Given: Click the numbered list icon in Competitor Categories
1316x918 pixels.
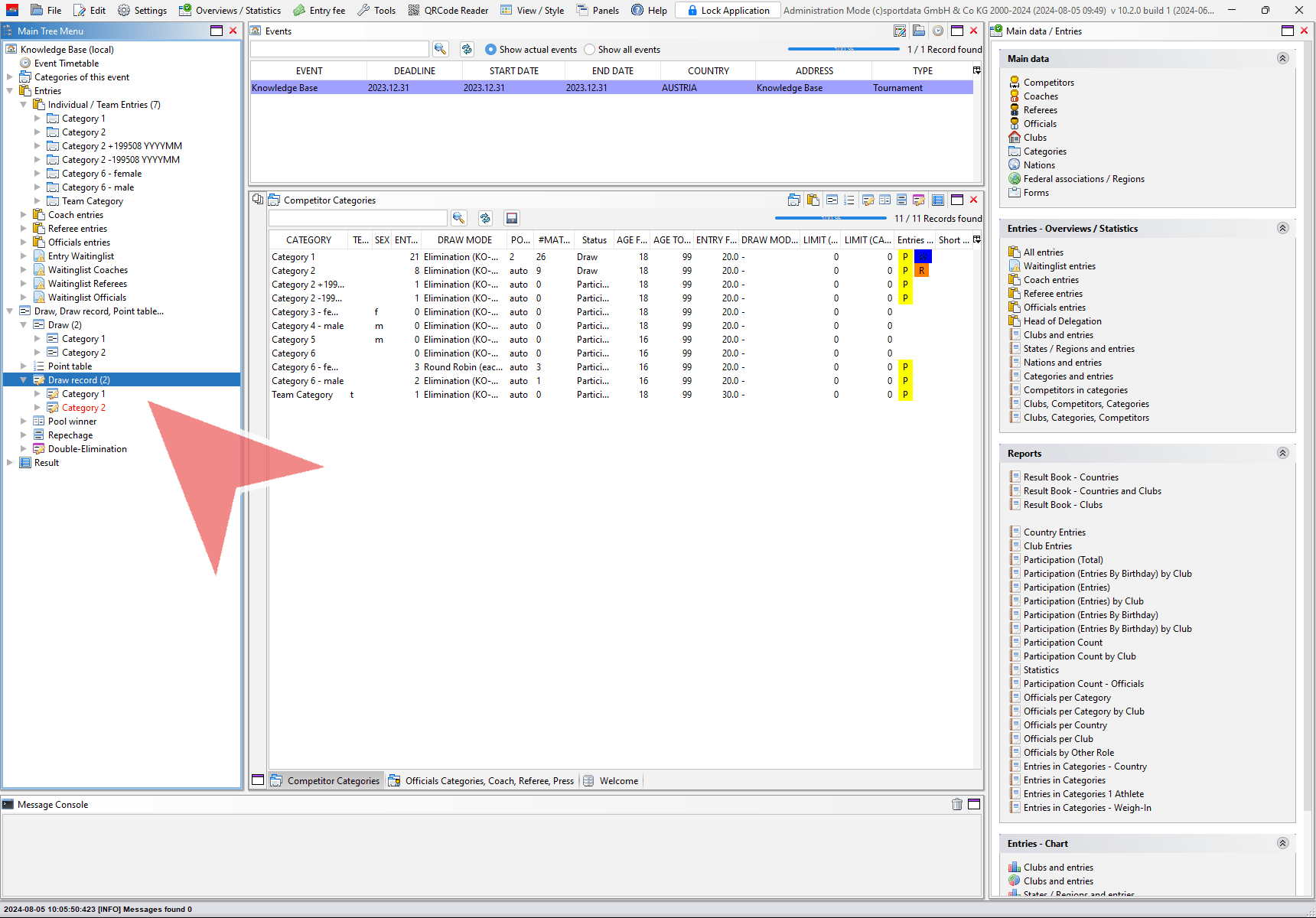Looking at the screenshot, I should click(x=849, y=200).
